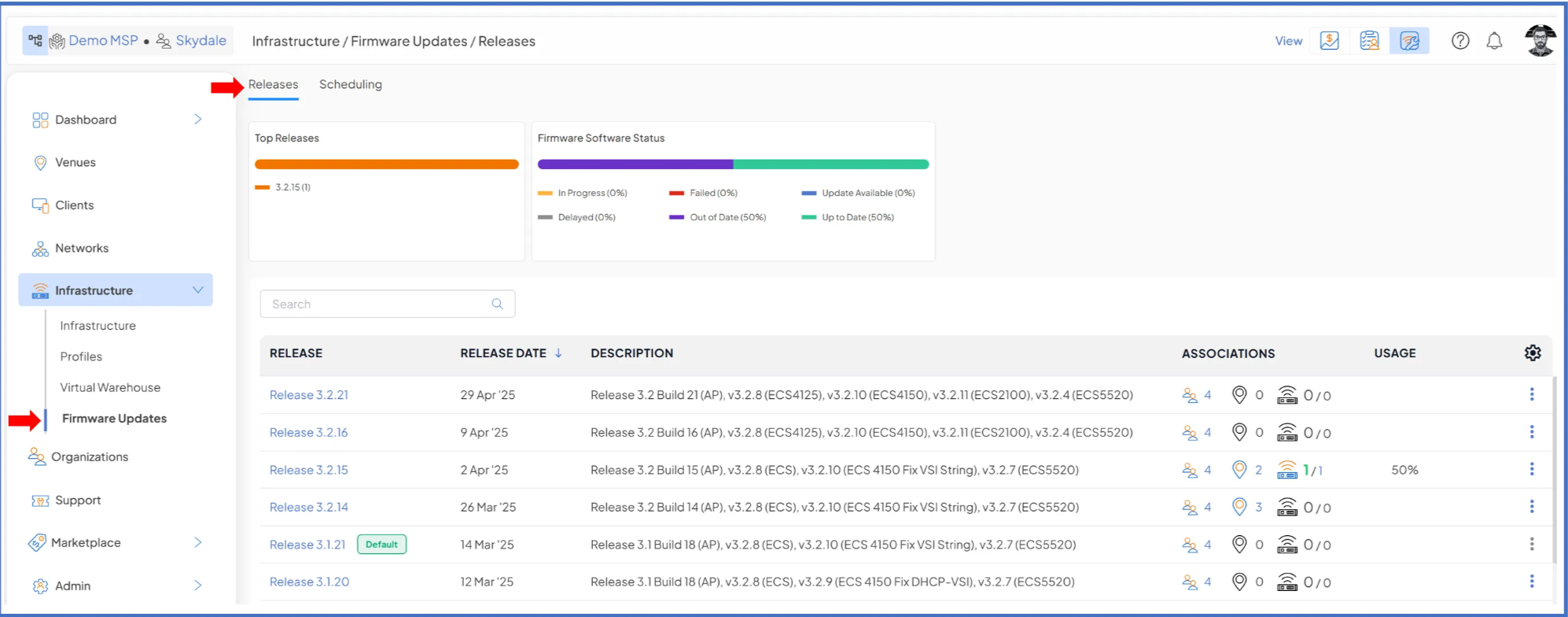Open the Release 3.1.20 link

click(309, 582)
